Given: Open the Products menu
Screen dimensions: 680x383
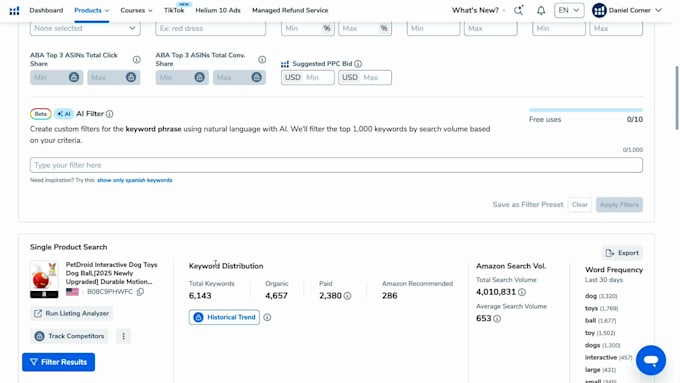Looking at the screenshot, I should 92,10.
